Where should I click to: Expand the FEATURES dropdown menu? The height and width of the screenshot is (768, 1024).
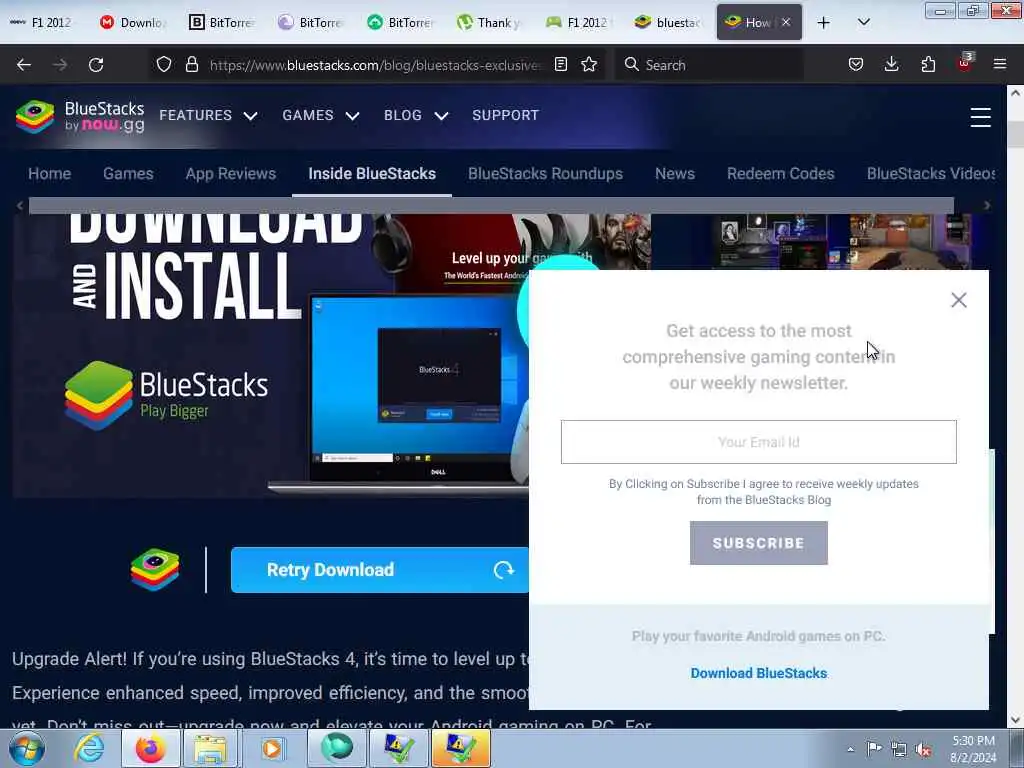(x=208, y=116)
